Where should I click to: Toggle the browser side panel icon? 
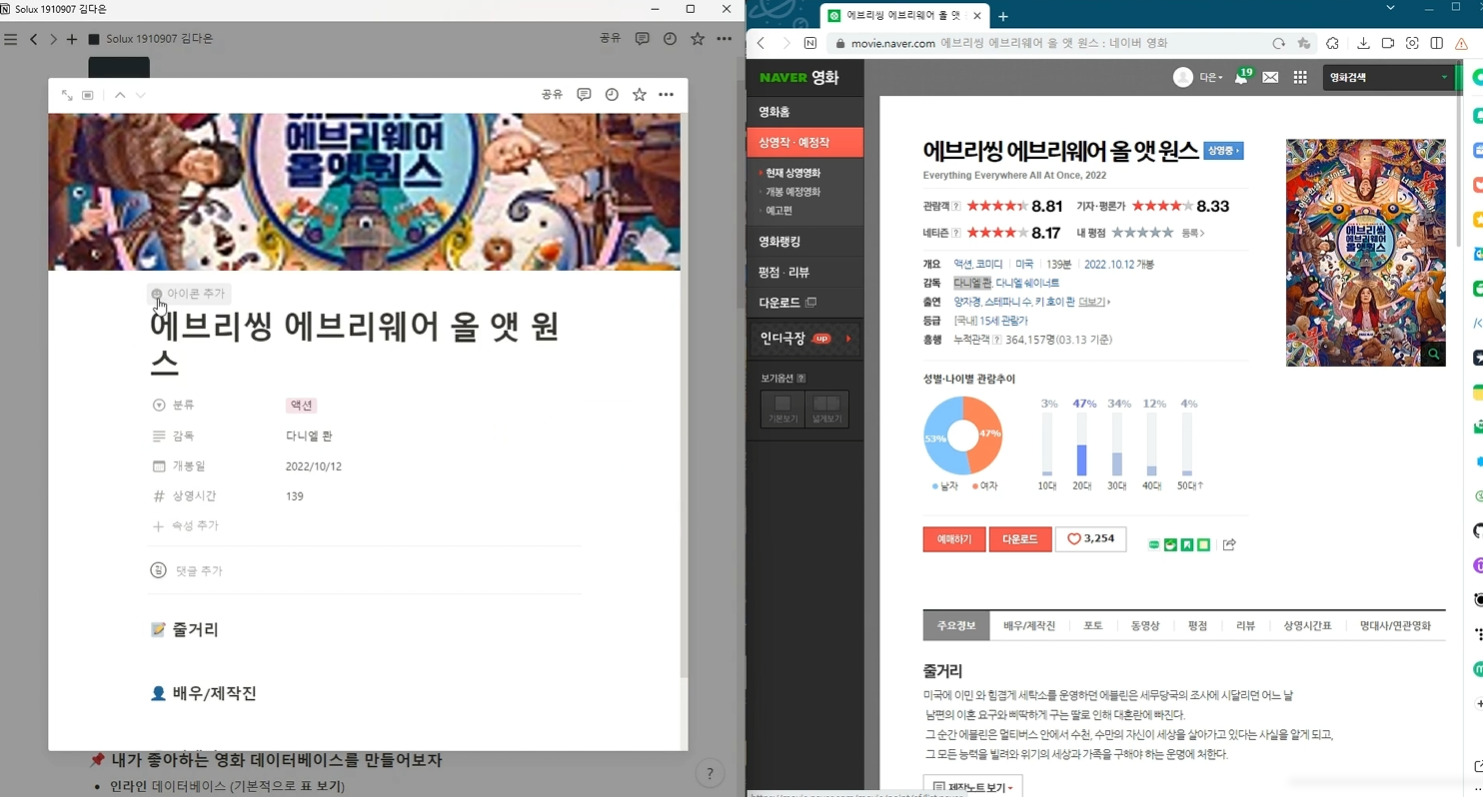1437,44
